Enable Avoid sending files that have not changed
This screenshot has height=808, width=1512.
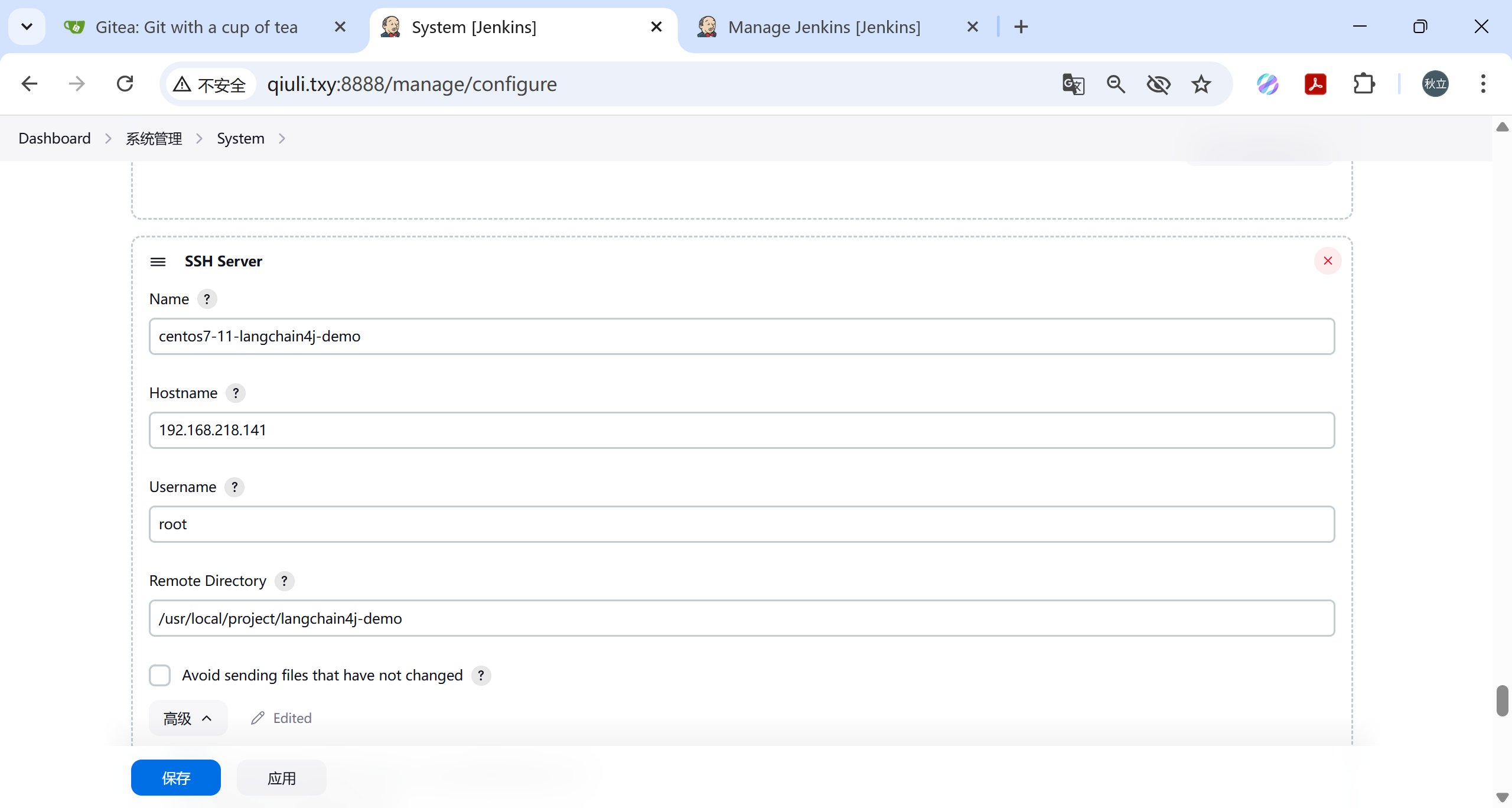pos(160,675)
